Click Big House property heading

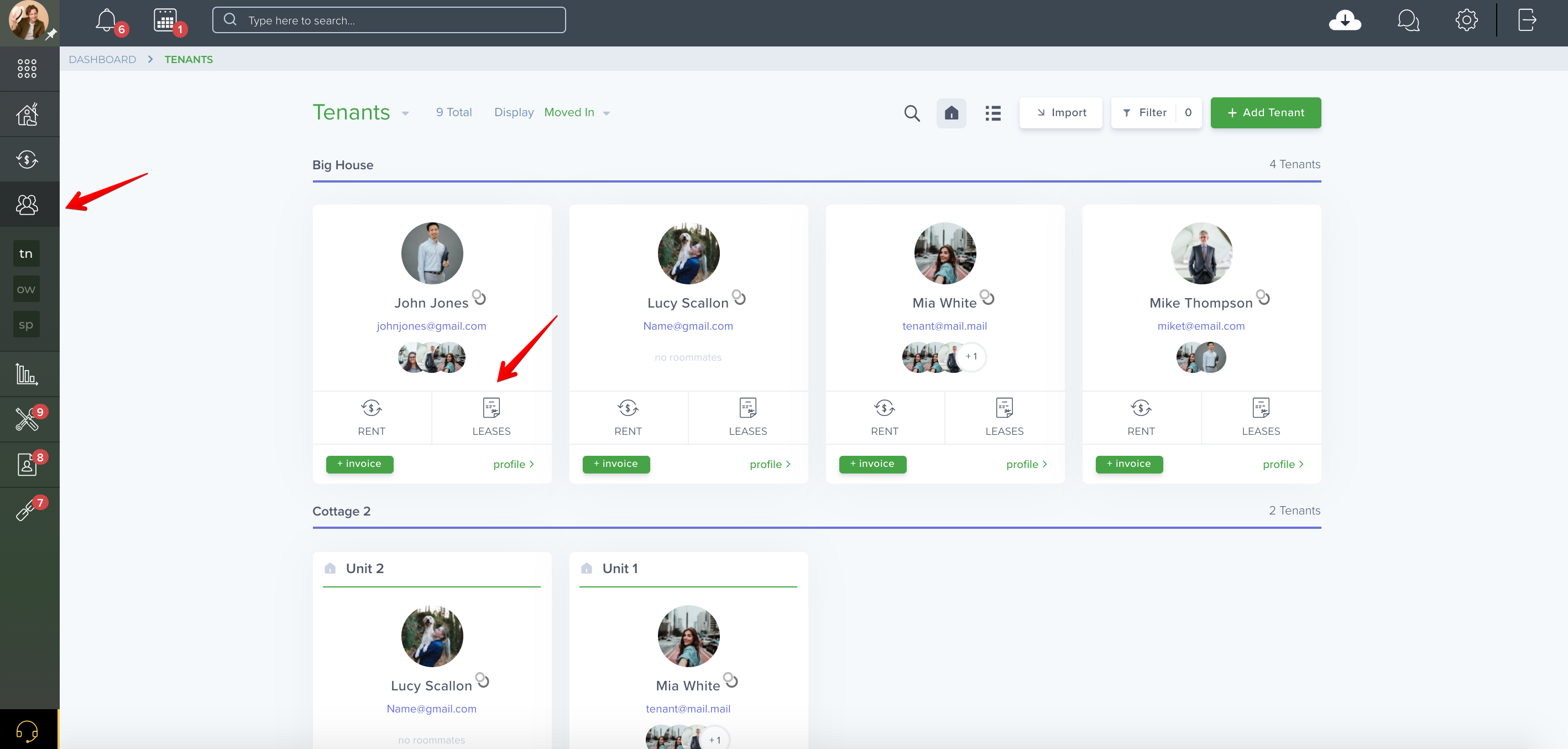tap(343, 165)
